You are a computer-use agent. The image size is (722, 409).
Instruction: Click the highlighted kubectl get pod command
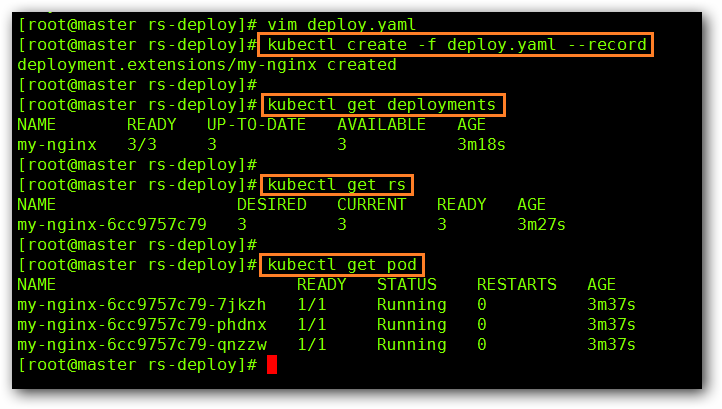point(341,265)
